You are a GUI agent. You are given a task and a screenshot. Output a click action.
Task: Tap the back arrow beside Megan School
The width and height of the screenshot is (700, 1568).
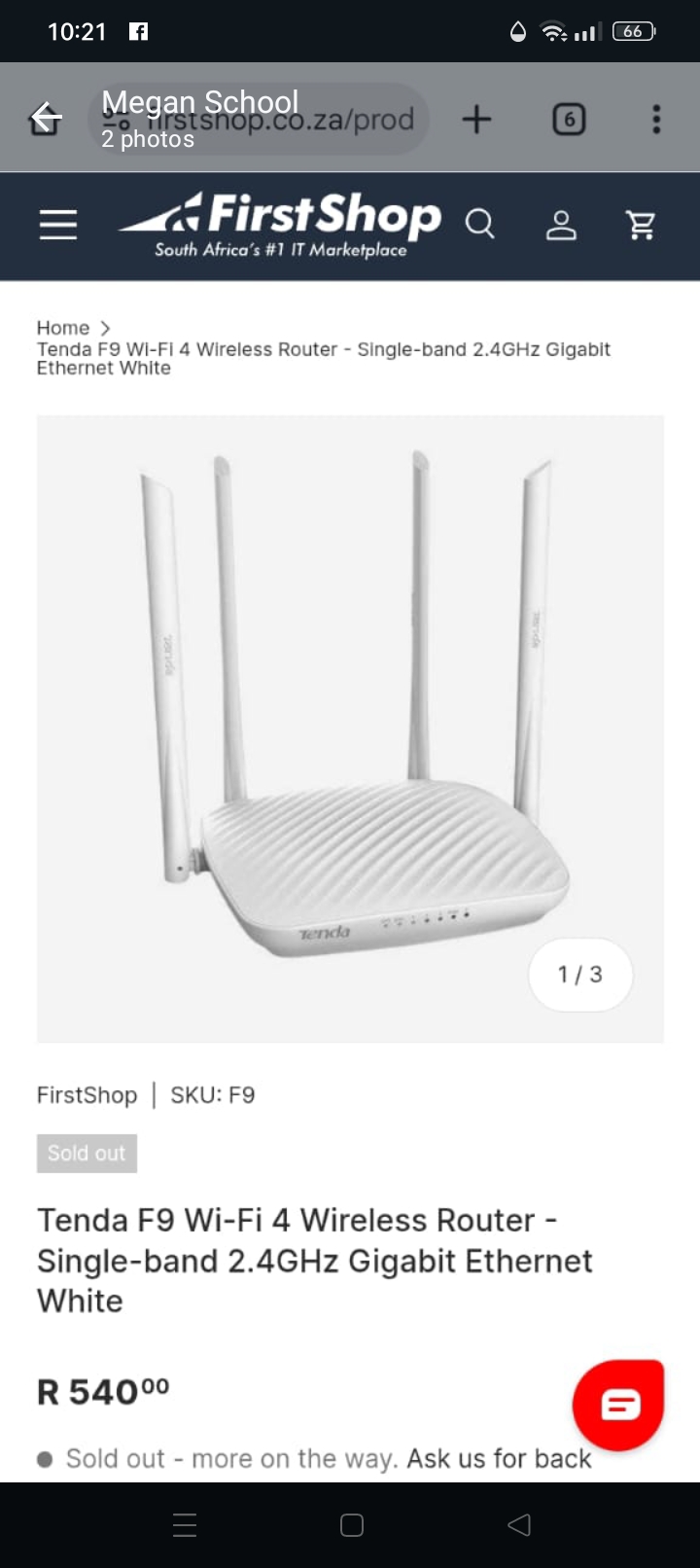tap(46, 119)
